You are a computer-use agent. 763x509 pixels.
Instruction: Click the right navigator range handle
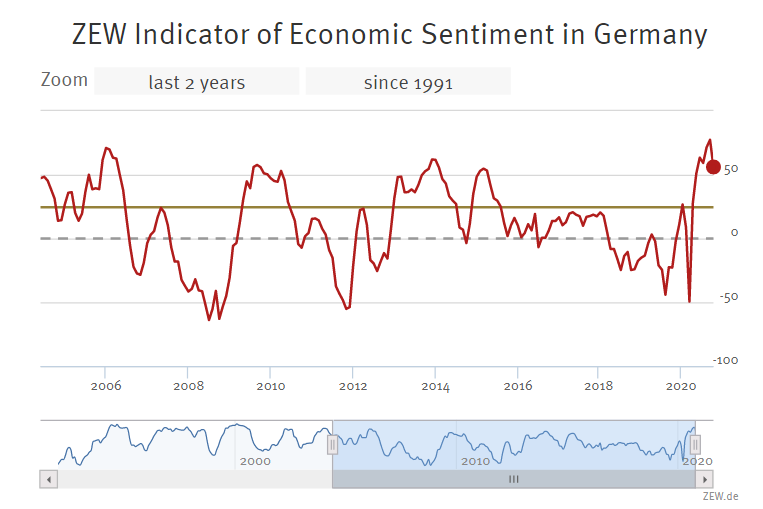pos(696,444)
